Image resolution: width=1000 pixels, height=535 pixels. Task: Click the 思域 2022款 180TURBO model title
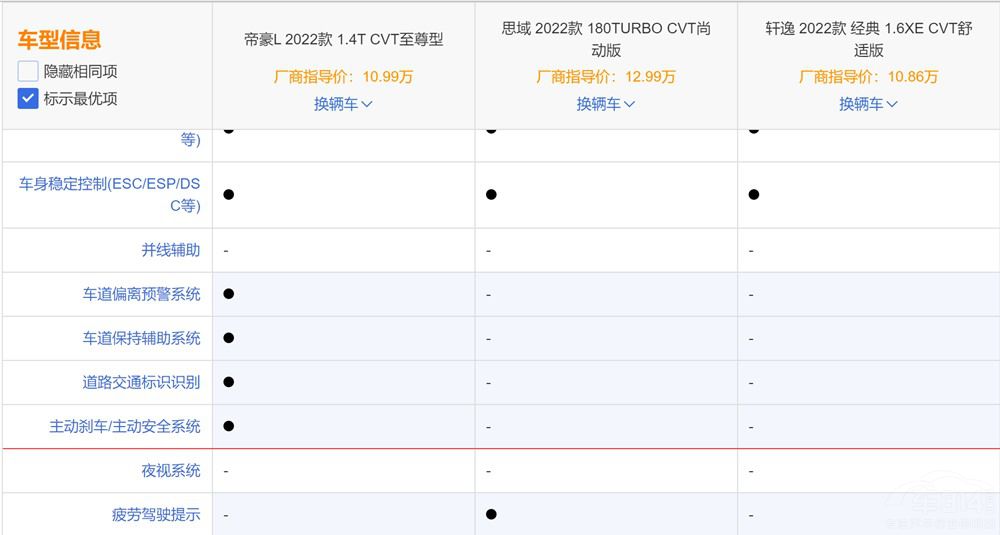[x=606, y=39]
